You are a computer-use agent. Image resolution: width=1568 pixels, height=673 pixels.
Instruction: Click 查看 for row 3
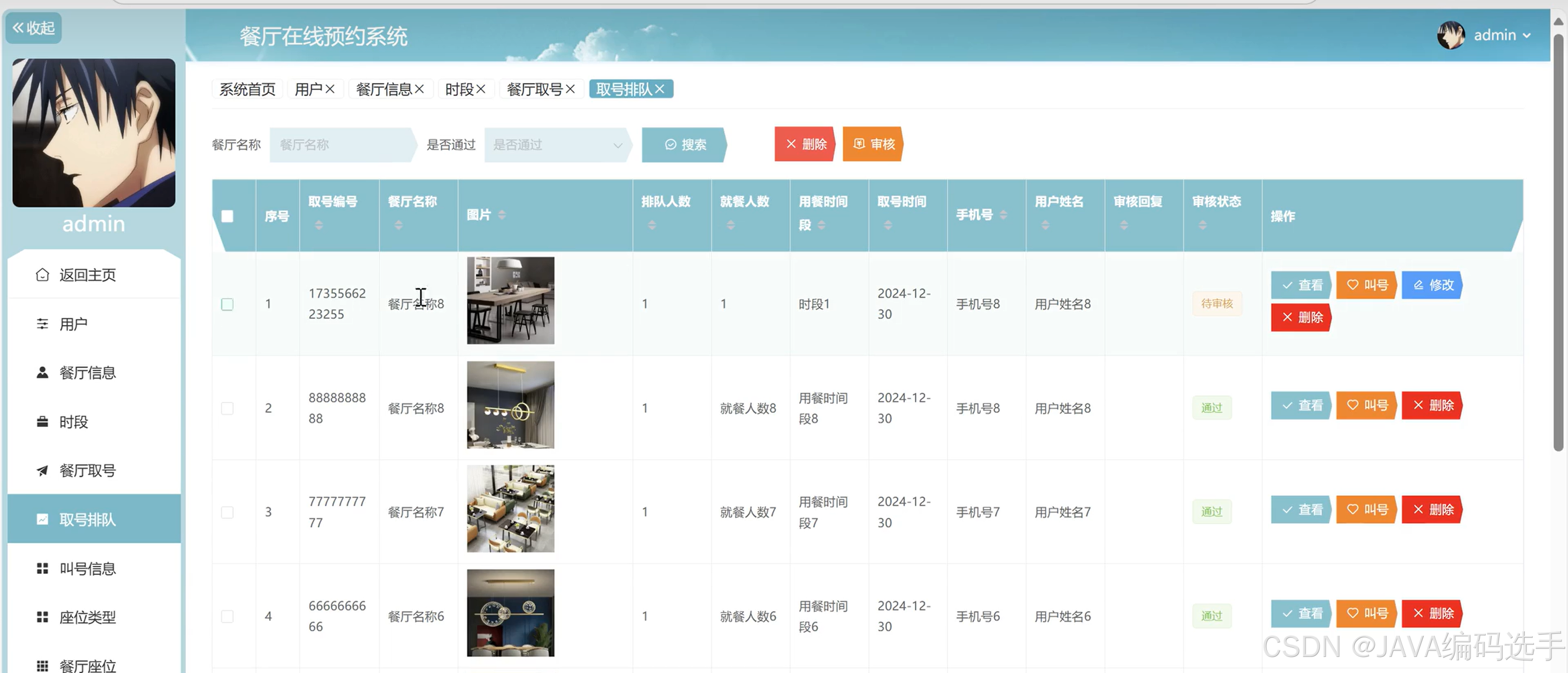tap(1301, 510)
